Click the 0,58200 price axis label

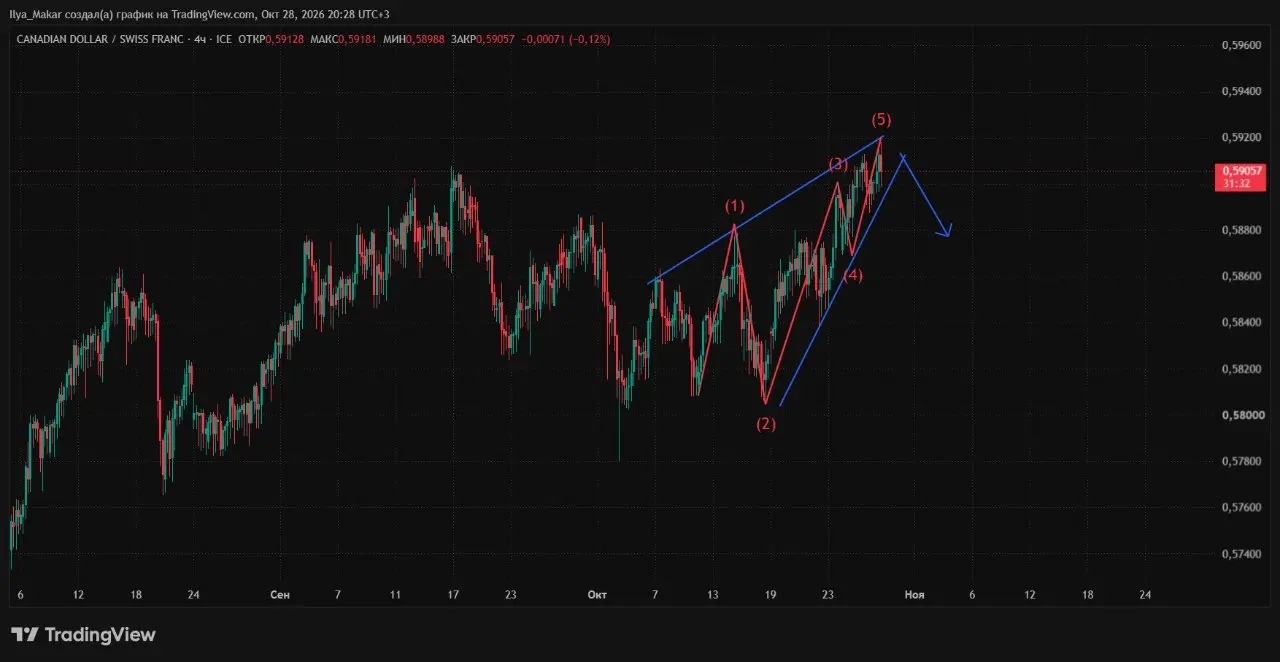tap(1241, 369)
